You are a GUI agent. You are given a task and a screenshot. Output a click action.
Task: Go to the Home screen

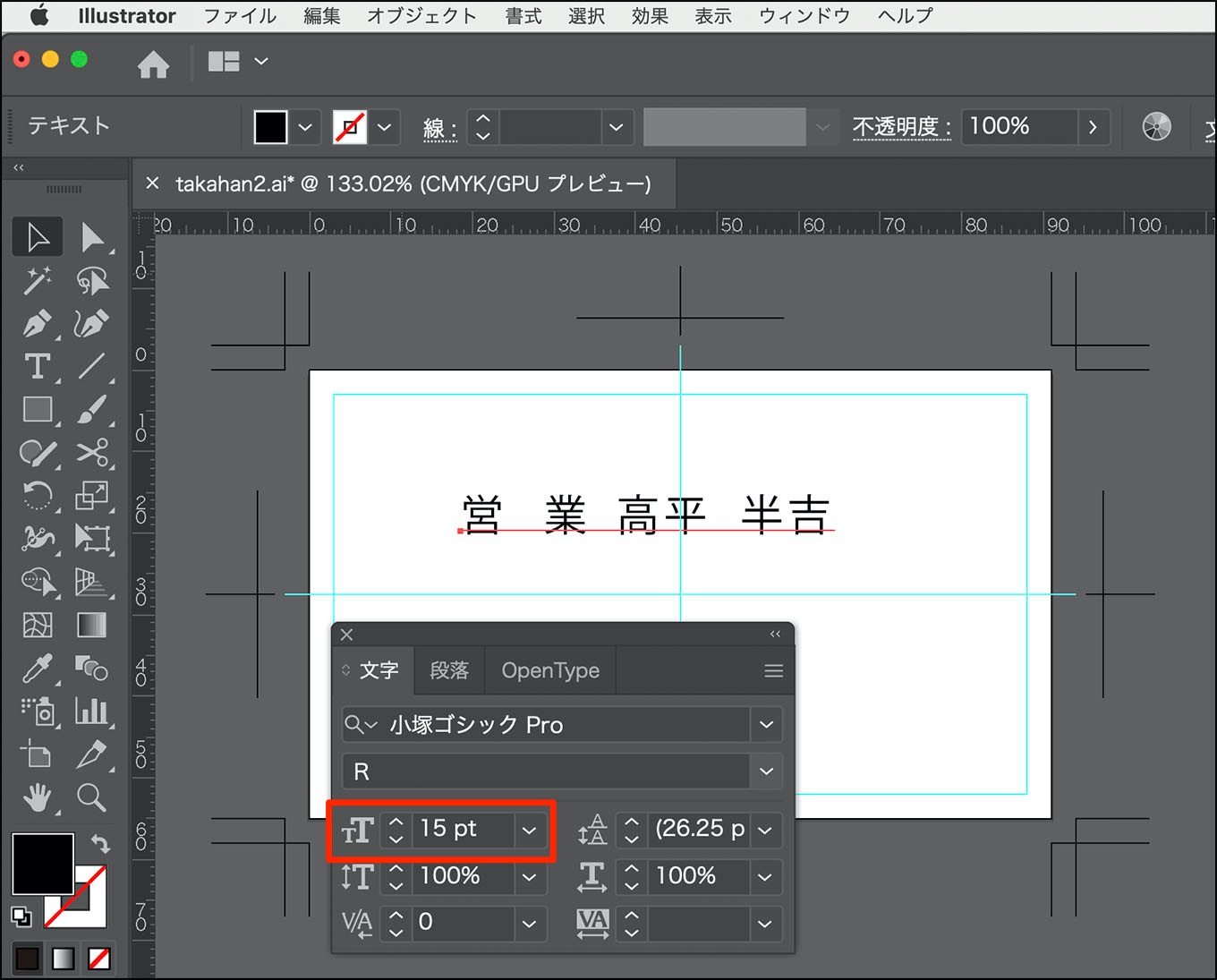tap(153, 64)
